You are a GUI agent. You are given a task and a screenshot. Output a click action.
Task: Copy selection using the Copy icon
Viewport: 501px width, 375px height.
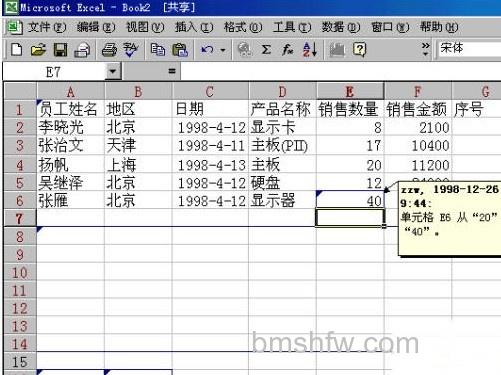click(x=158, y=50)
